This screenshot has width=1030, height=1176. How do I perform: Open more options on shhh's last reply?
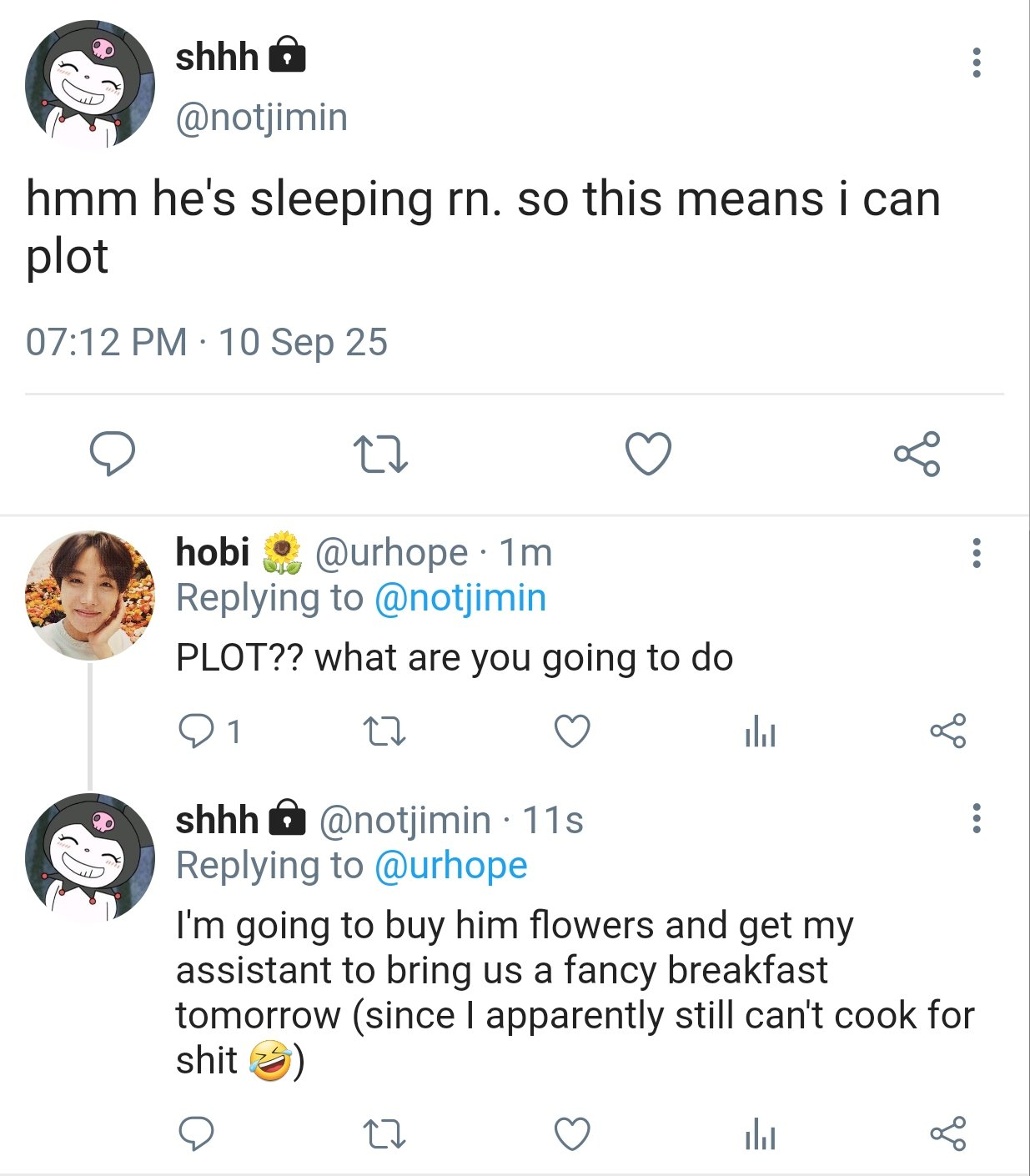click(976, 818)
